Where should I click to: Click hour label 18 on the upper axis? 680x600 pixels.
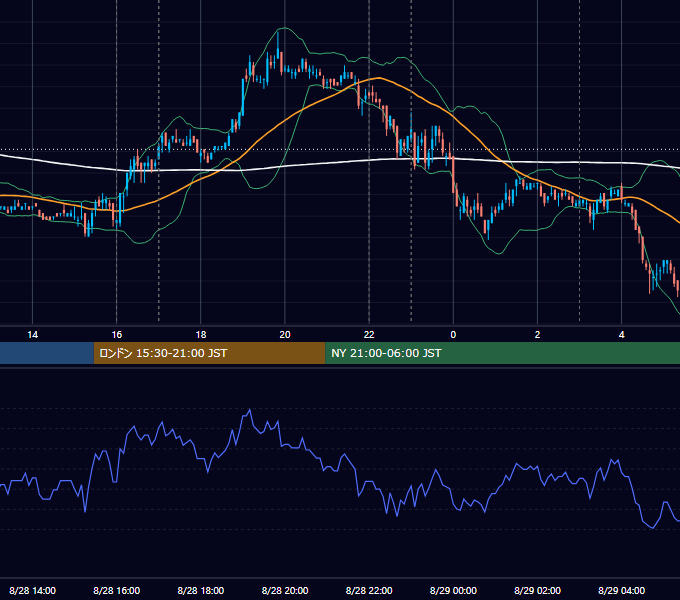coord(201,335)
